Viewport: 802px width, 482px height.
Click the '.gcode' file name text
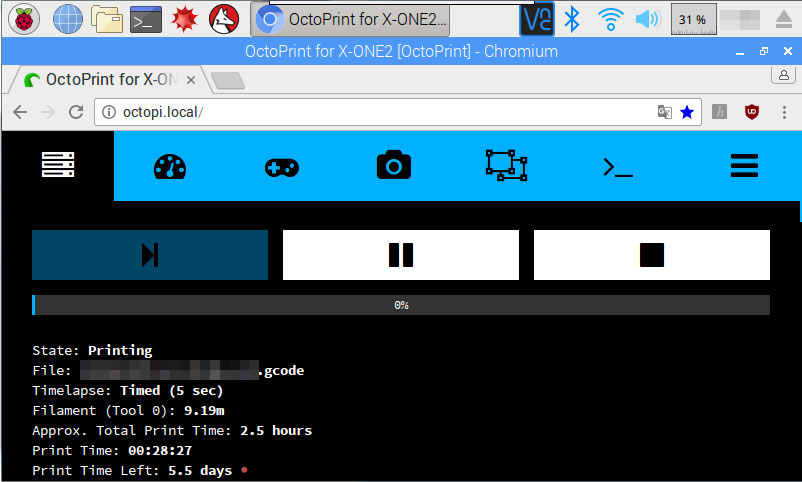tap(282, 370)
